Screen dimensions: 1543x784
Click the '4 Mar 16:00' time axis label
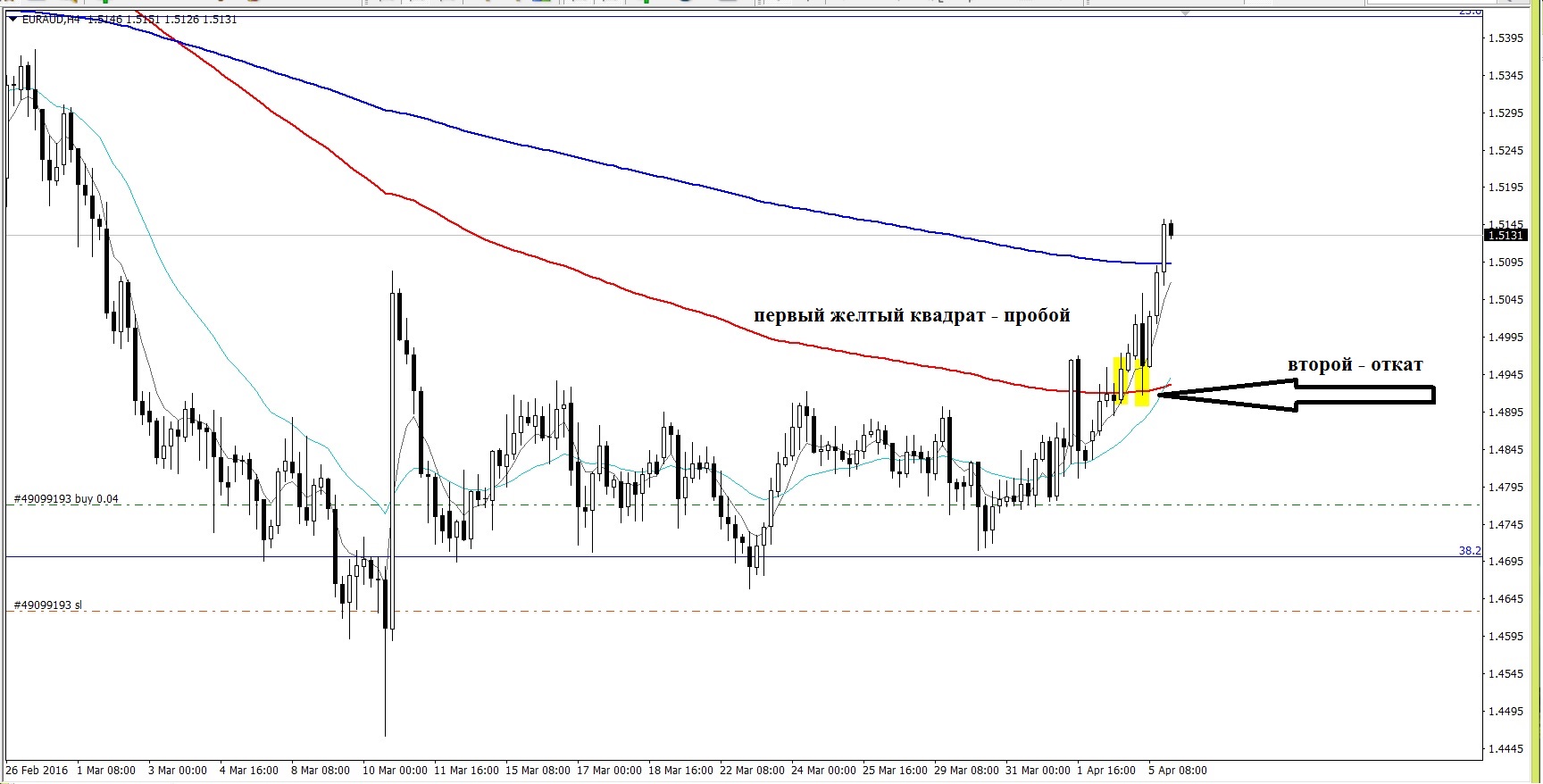coord(249,770)
